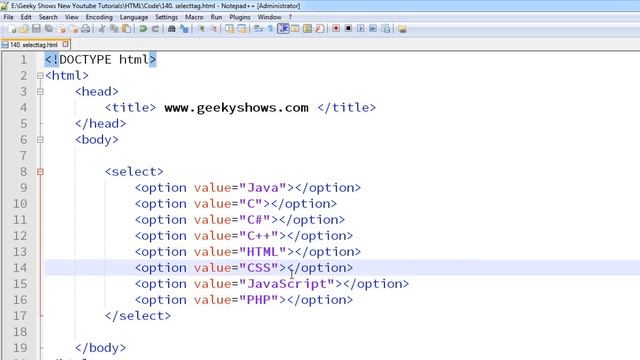
Task: Undo the last edit with the green Undo arrow
Action: [x=143, y=29]
